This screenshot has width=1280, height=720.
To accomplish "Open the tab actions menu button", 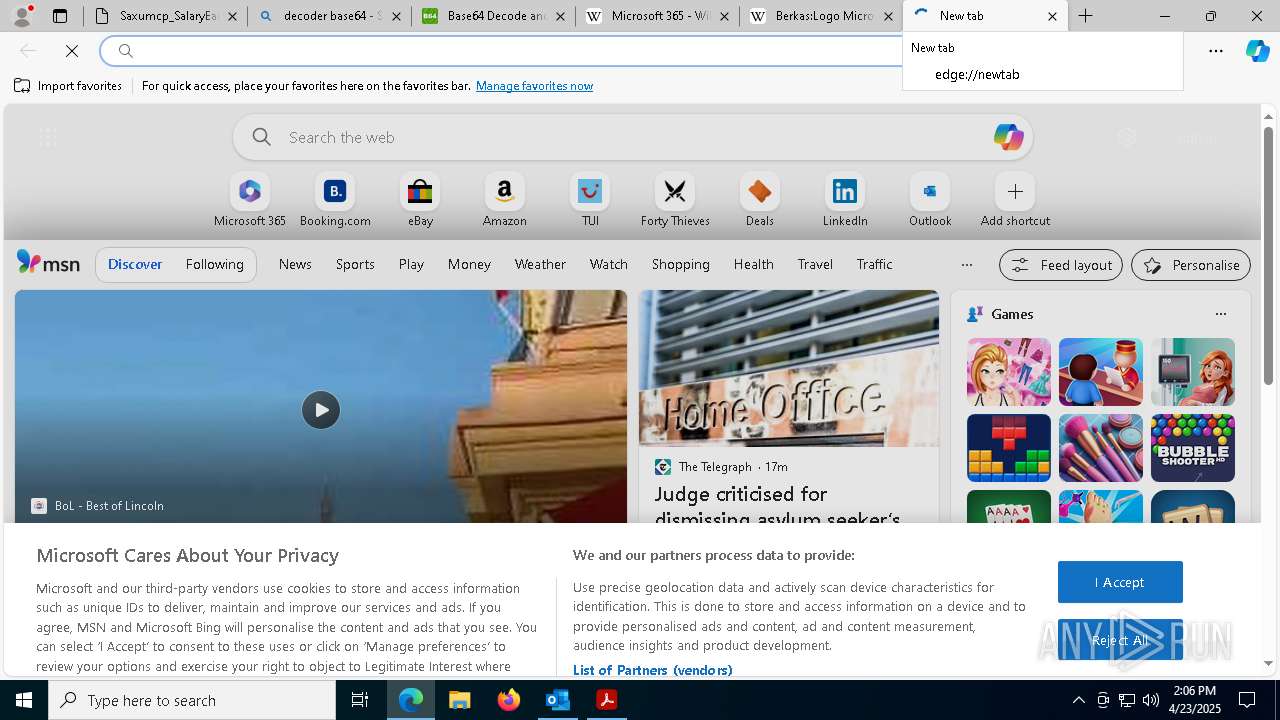I will tap(60, 16).
